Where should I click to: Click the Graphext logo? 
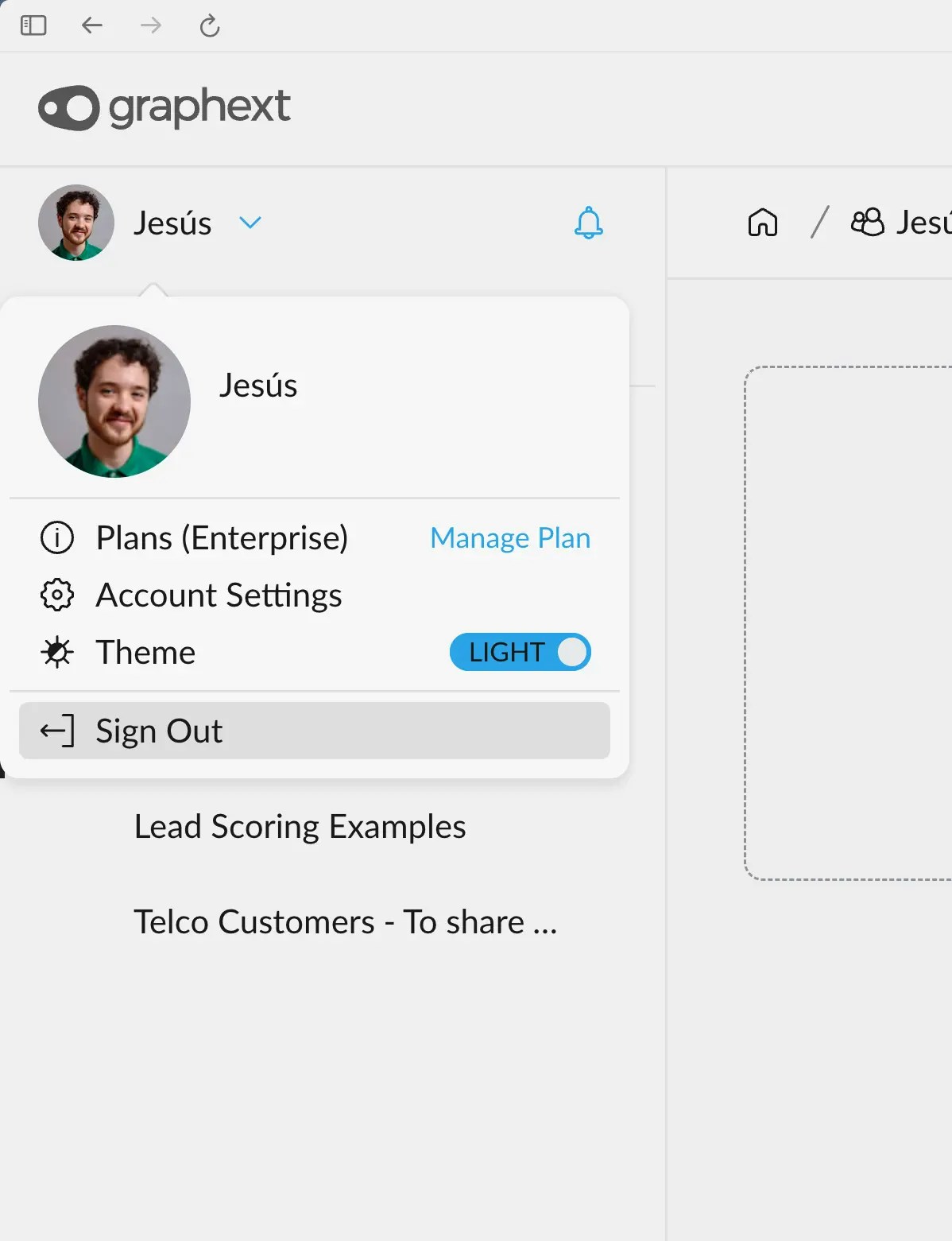click(x=164, y=107)
